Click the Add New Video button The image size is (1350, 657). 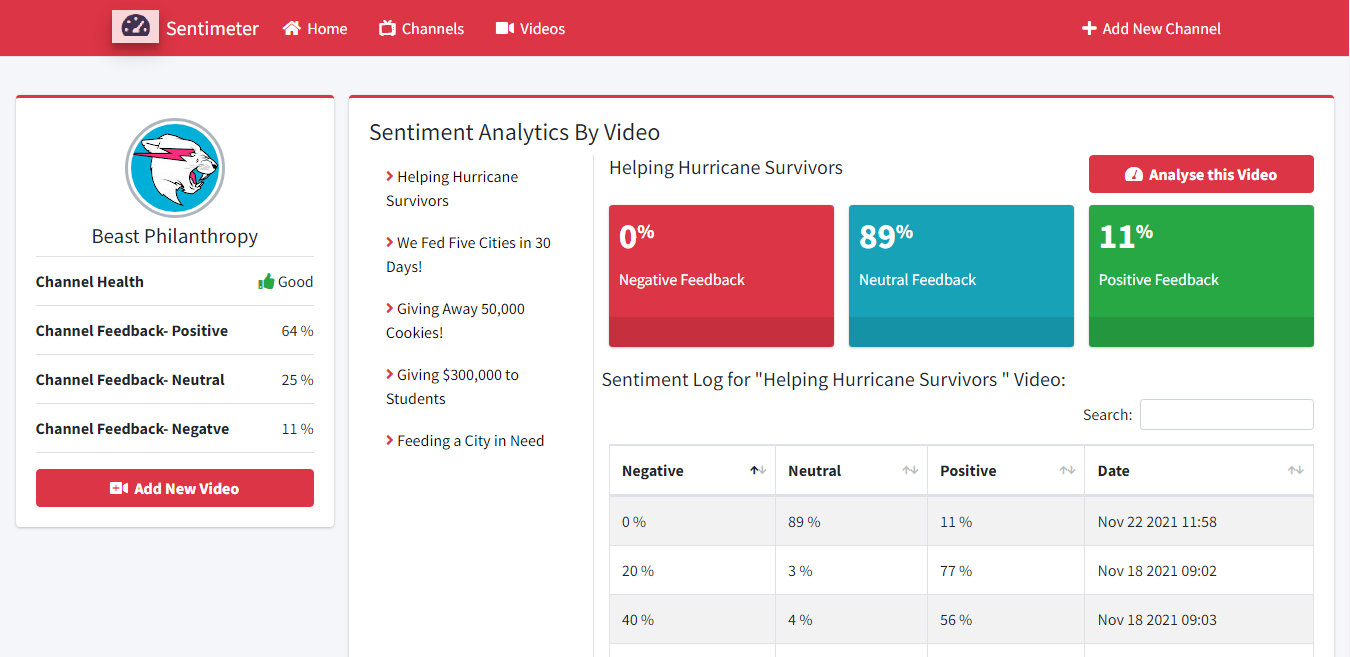coord(175,488)
